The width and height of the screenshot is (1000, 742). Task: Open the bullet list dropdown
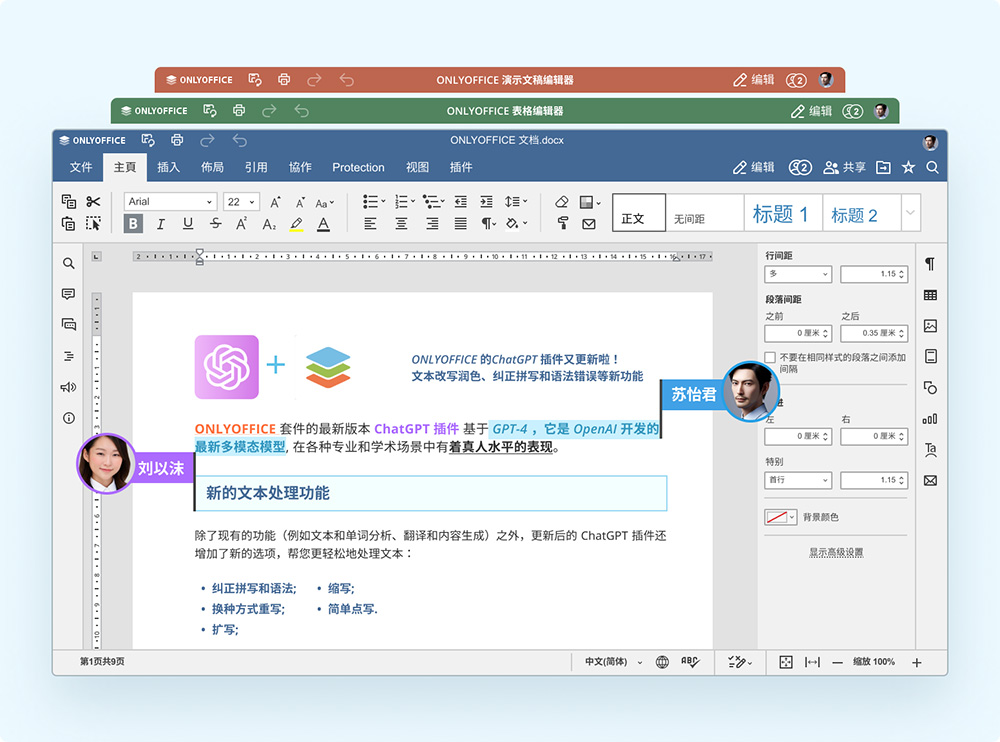click(x=374, y=202)
